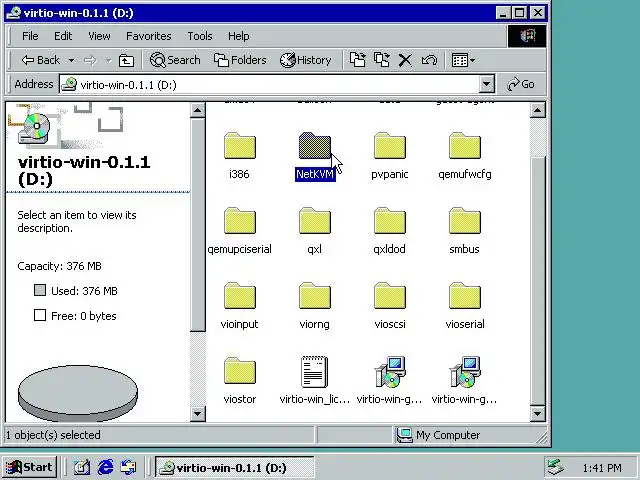
Task: Launch Internet Explorer from Quick Launch
Action: [105, 467]
